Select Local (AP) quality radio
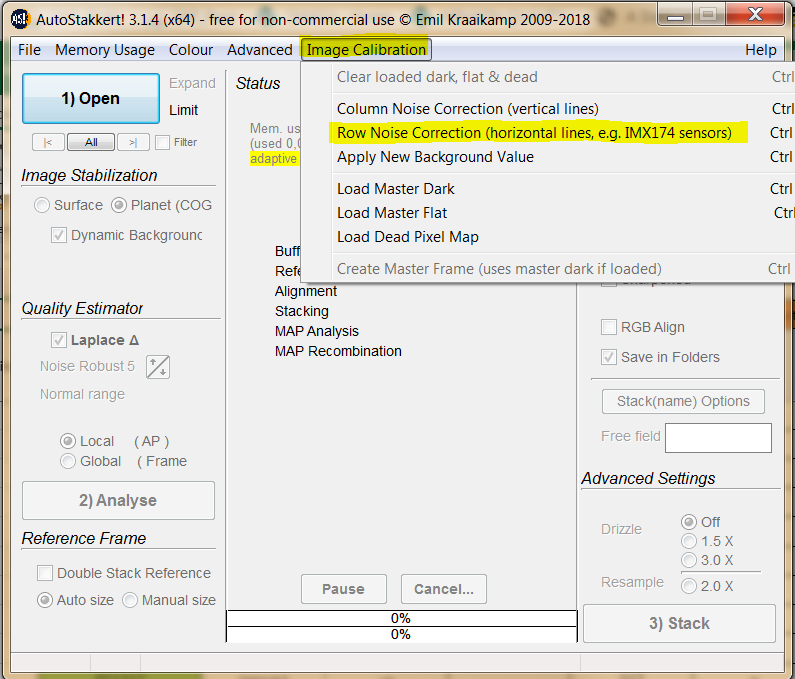This screenshot has height=679, width=795. pyautogui.click(x=67, y=441)
